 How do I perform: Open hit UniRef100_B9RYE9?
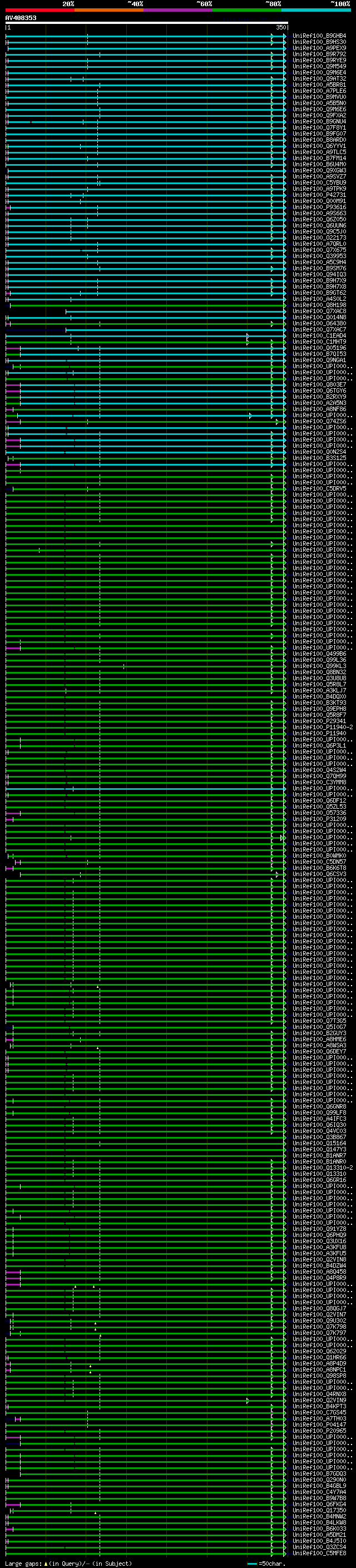coord(319,60)
